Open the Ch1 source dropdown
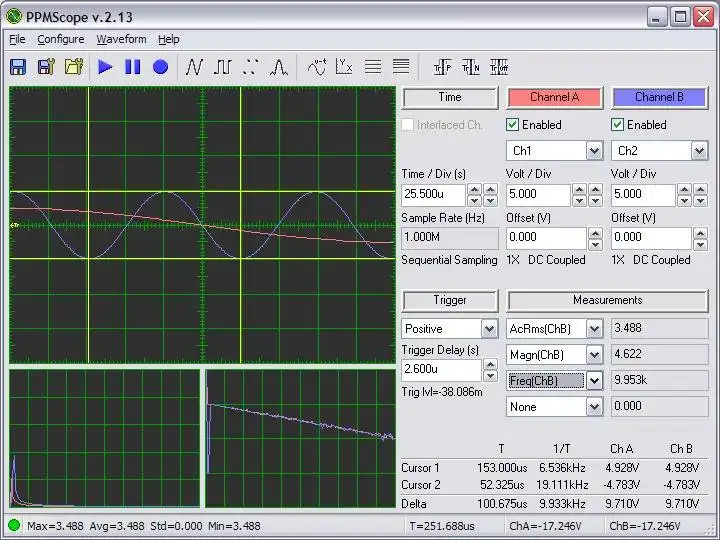The height and width of the screenshot is (540, 720). click(594, 151)
